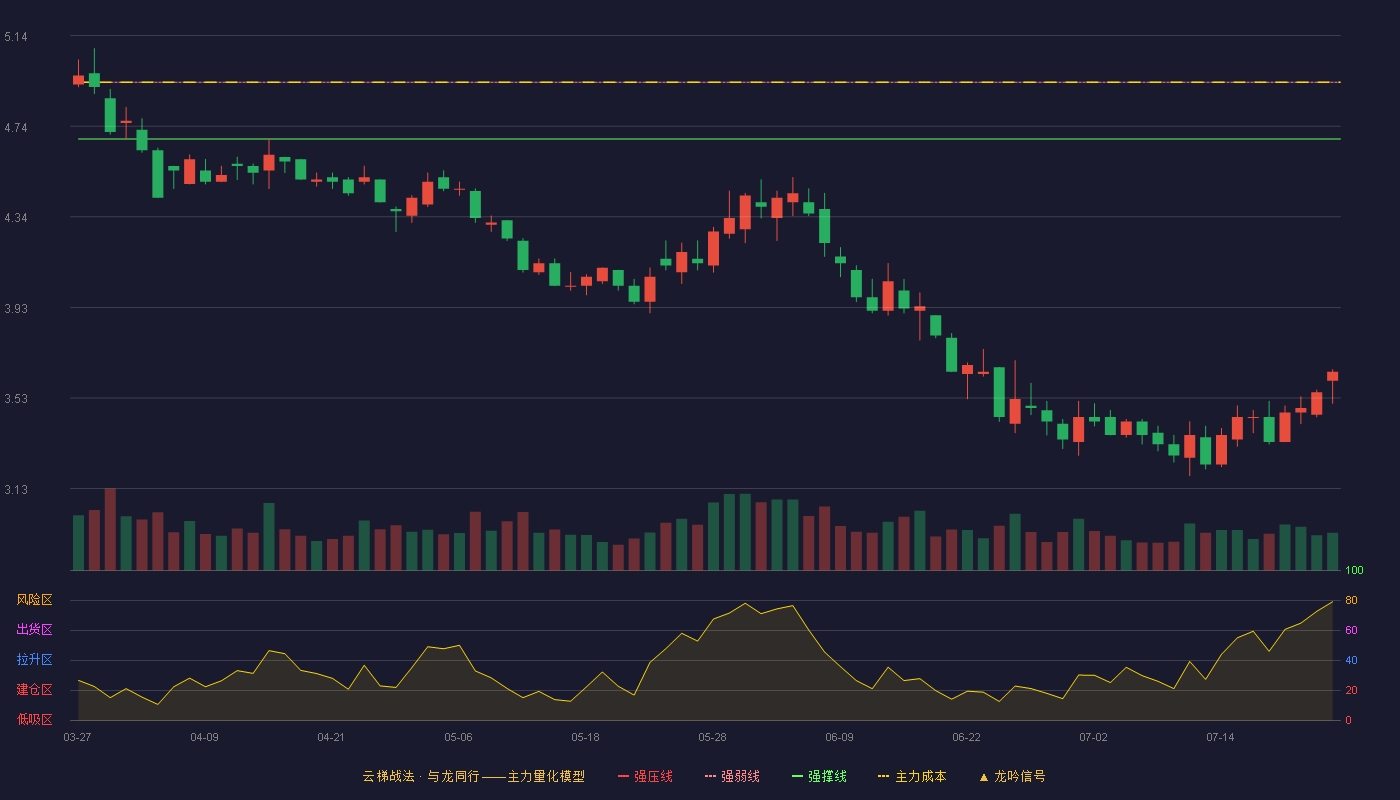This screenshot has width=1400, height=800.
Task: Click the 80 indicator axis value
Action: pos(1351,600)
